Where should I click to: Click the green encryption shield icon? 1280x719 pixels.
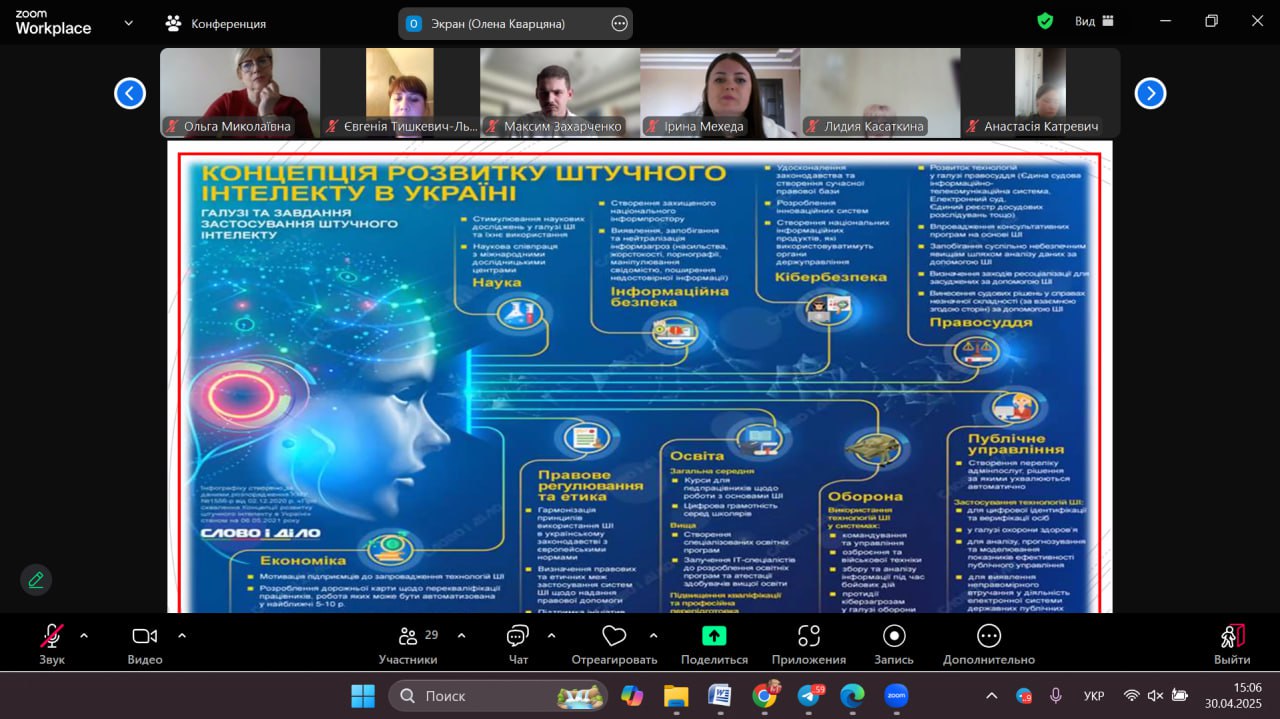point(1045,21)
